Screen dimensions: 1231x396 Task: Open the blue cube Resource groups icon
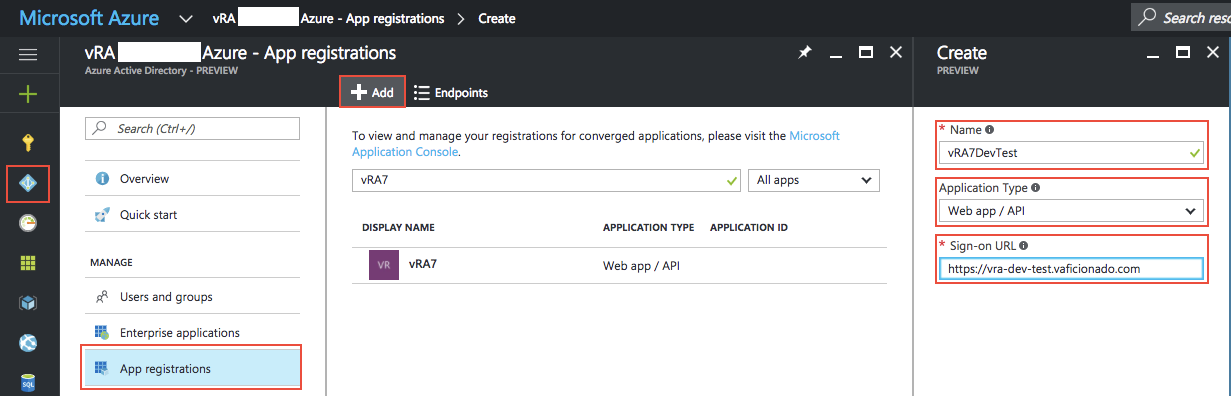tap(28, 303)
